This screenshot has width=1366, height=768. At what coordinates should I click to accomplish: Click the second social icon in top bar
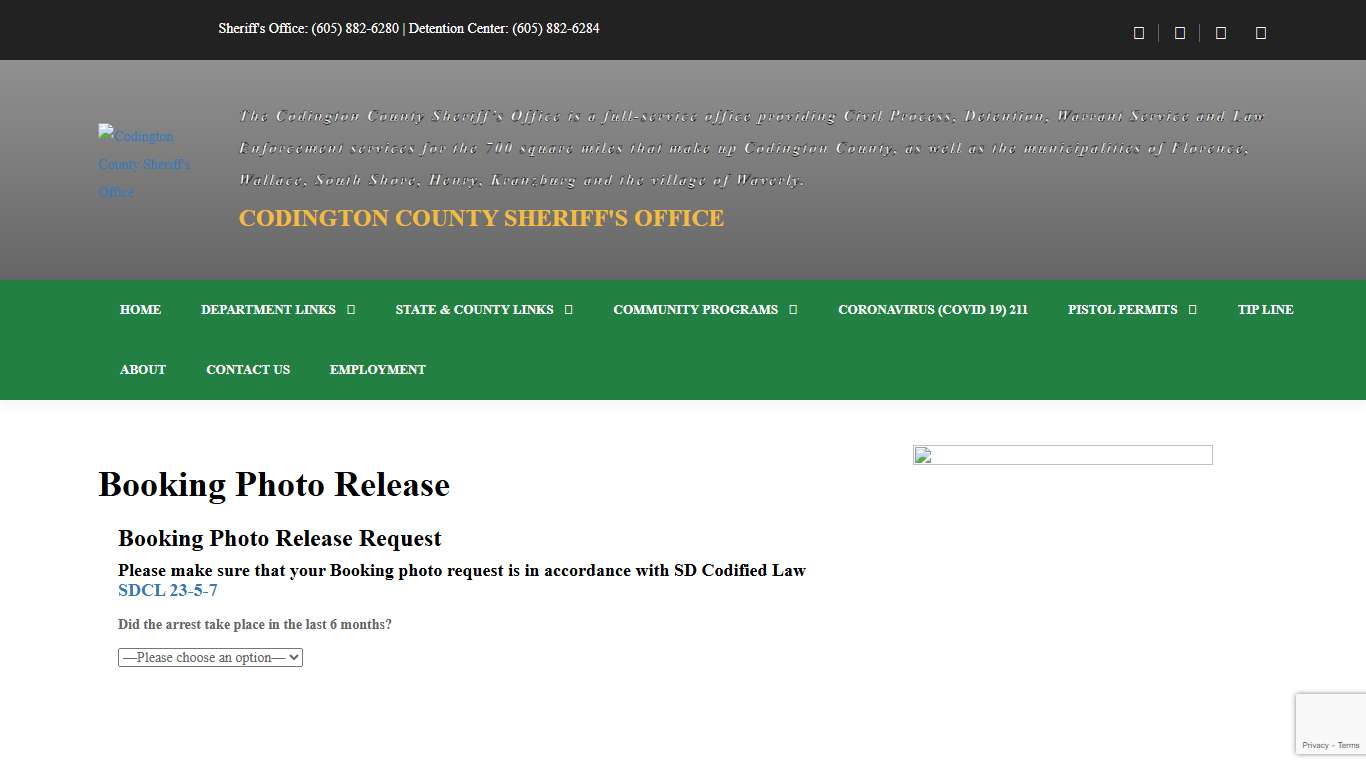[1180, 33]
